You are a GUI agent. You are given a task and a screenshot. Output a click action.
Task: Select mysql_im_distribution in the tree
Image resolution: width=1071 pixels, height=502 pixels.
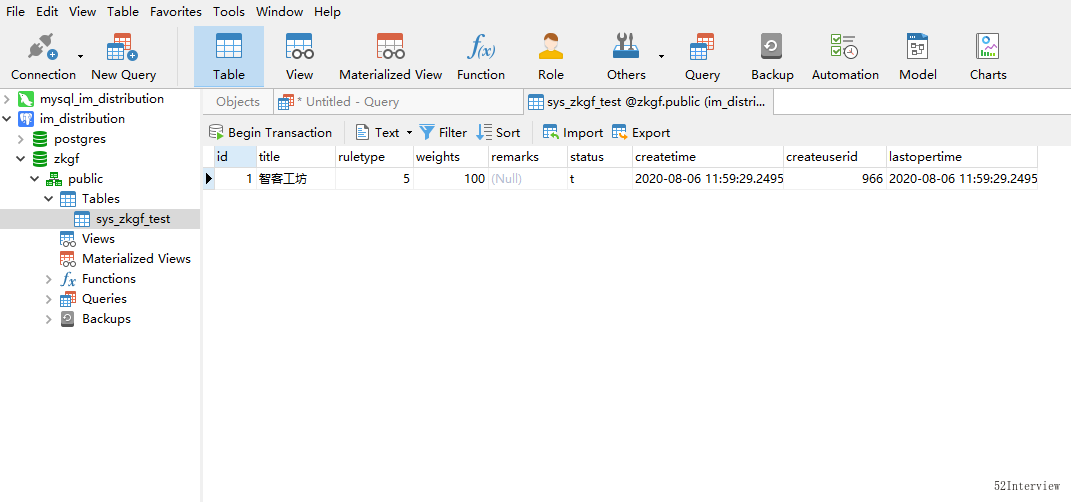pyautogui.click(x=102, y=99)
